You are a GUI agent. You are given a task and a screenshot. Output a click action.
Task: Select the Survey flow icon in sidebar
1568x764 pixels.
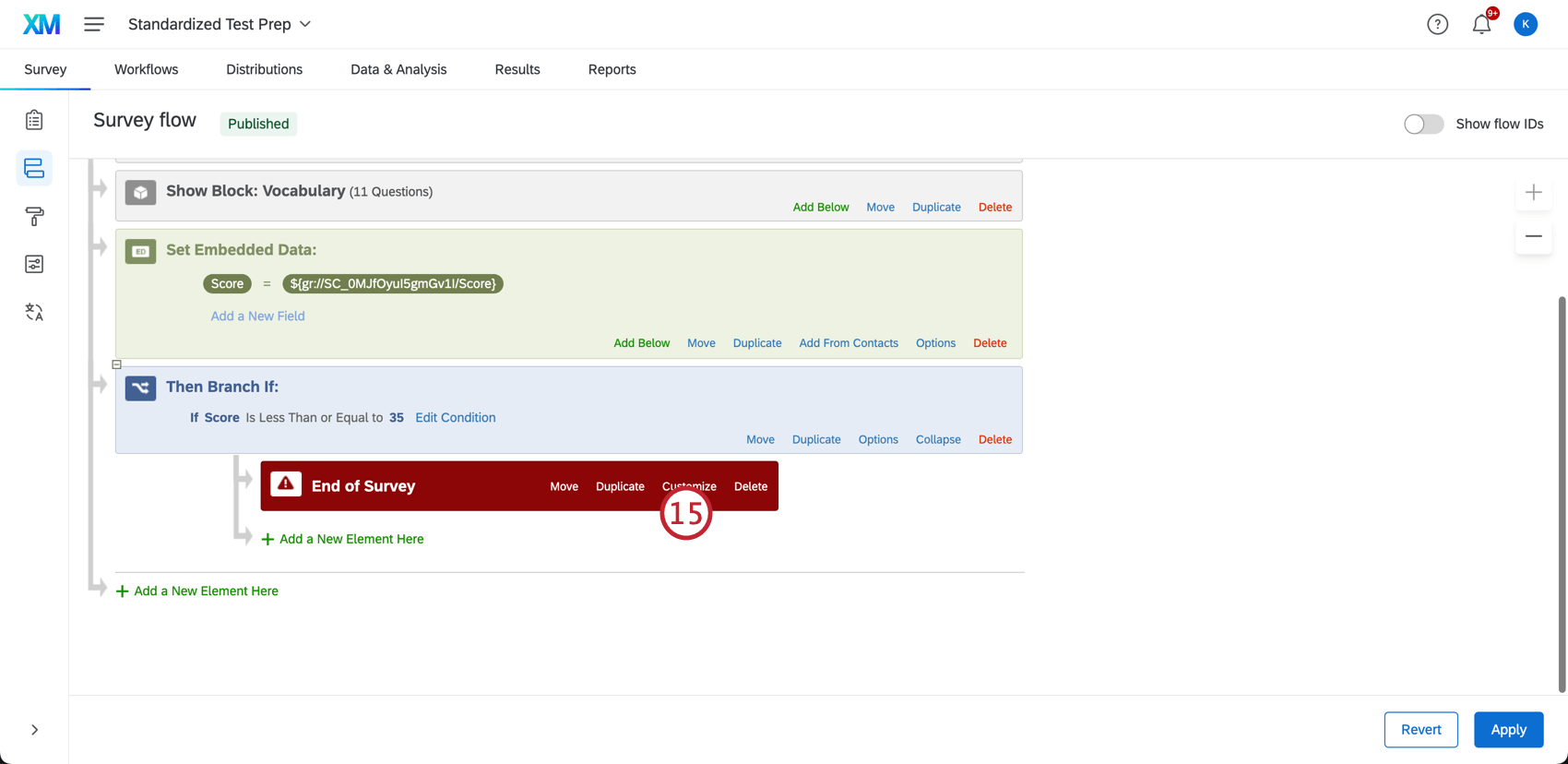(x=34, y=168)
